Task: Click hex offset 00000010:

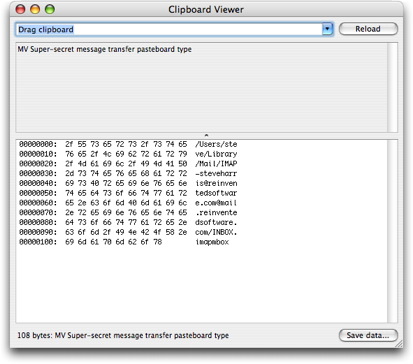Action: click(x=38, y=154)
